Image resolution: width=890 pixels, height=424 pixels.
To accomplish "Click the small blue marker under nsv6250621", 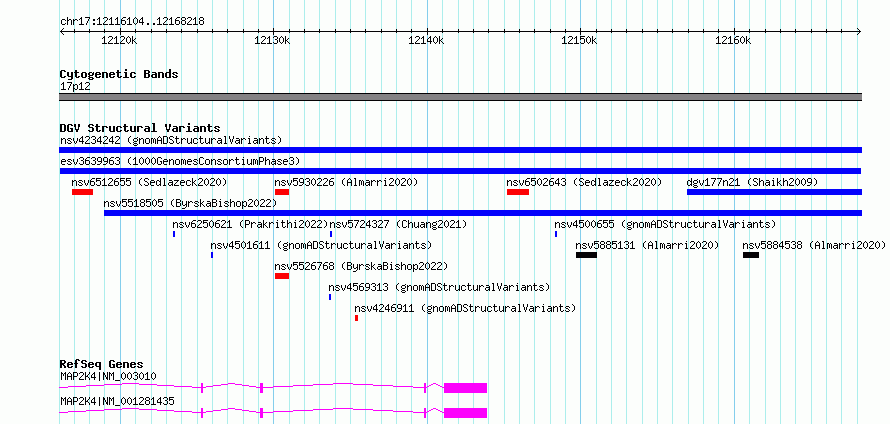I will click(174, 234).
